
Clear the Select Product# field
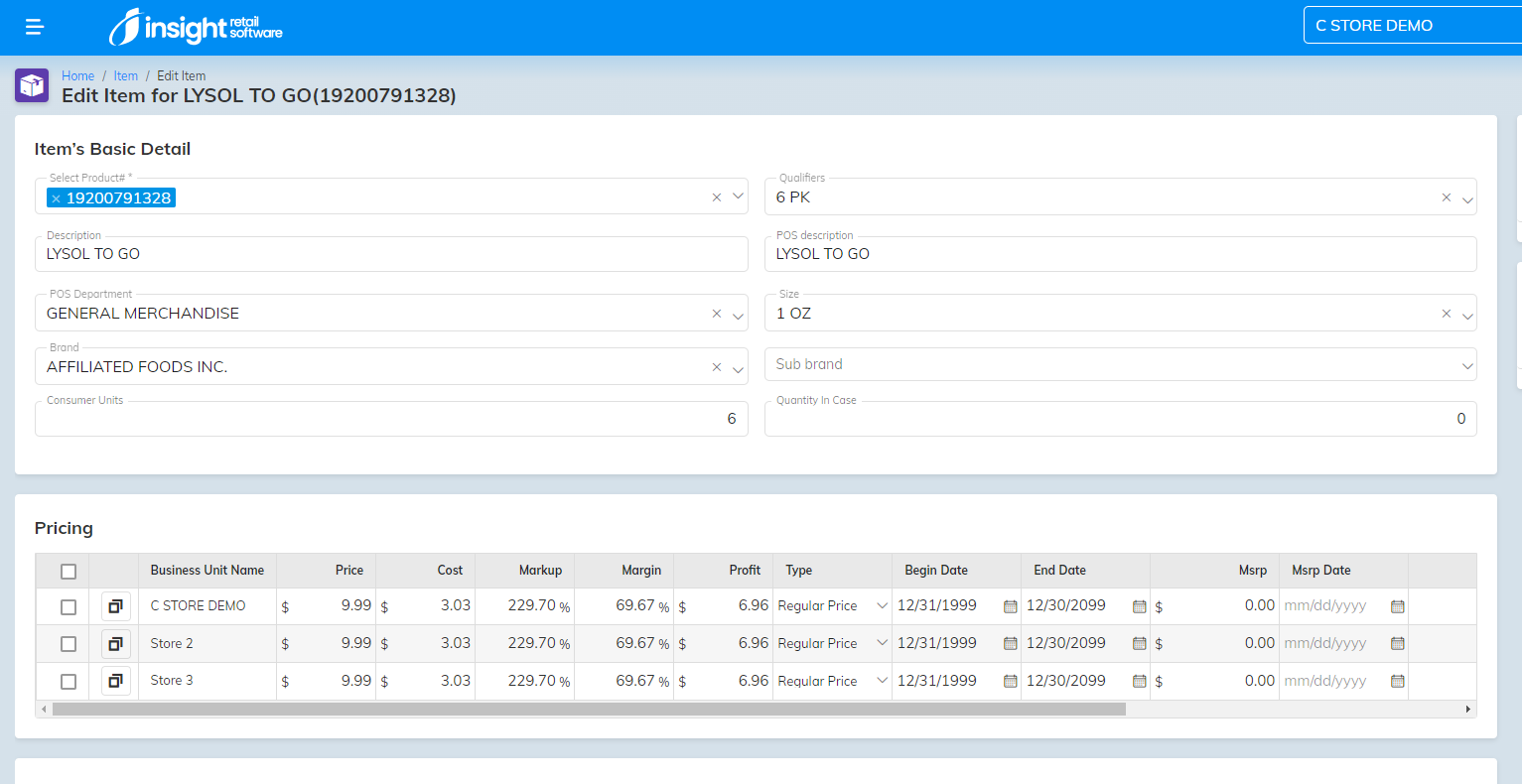pos(717,197)
